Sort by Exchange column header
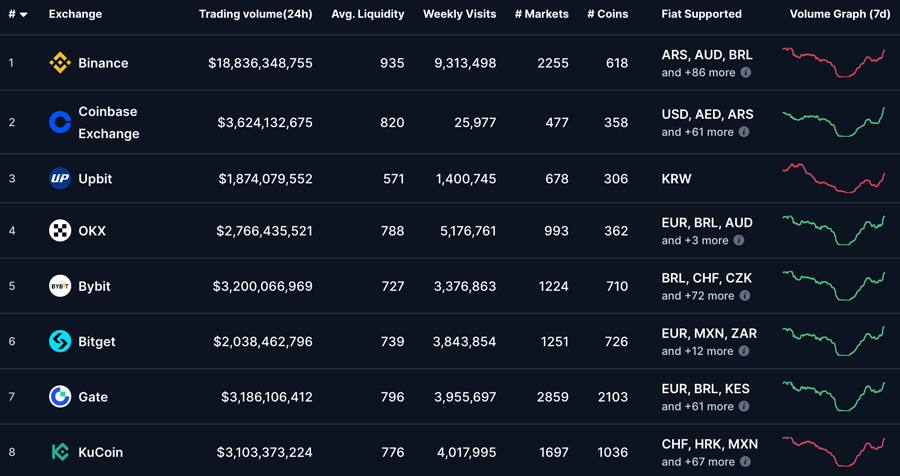The height and width of the screenshot is (476, 900). pyautogui.click(x=75, y=14)
